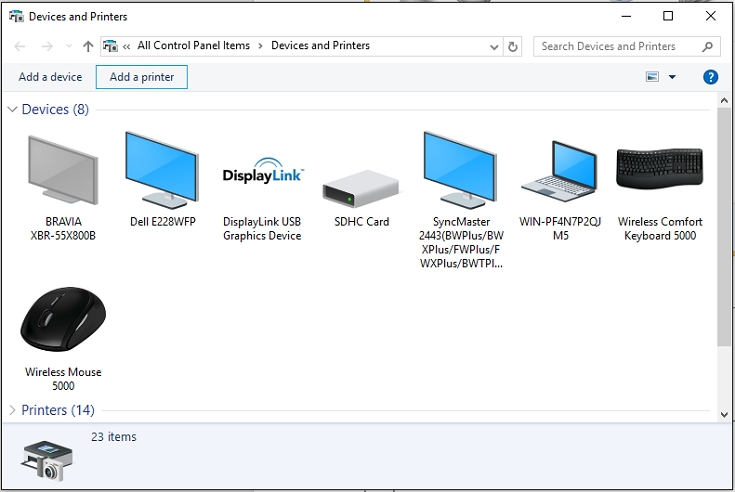This screenshot has width=735, height=492.
Task: Click the Wireless Mouse 5000 label
Action: coord(63,379)
